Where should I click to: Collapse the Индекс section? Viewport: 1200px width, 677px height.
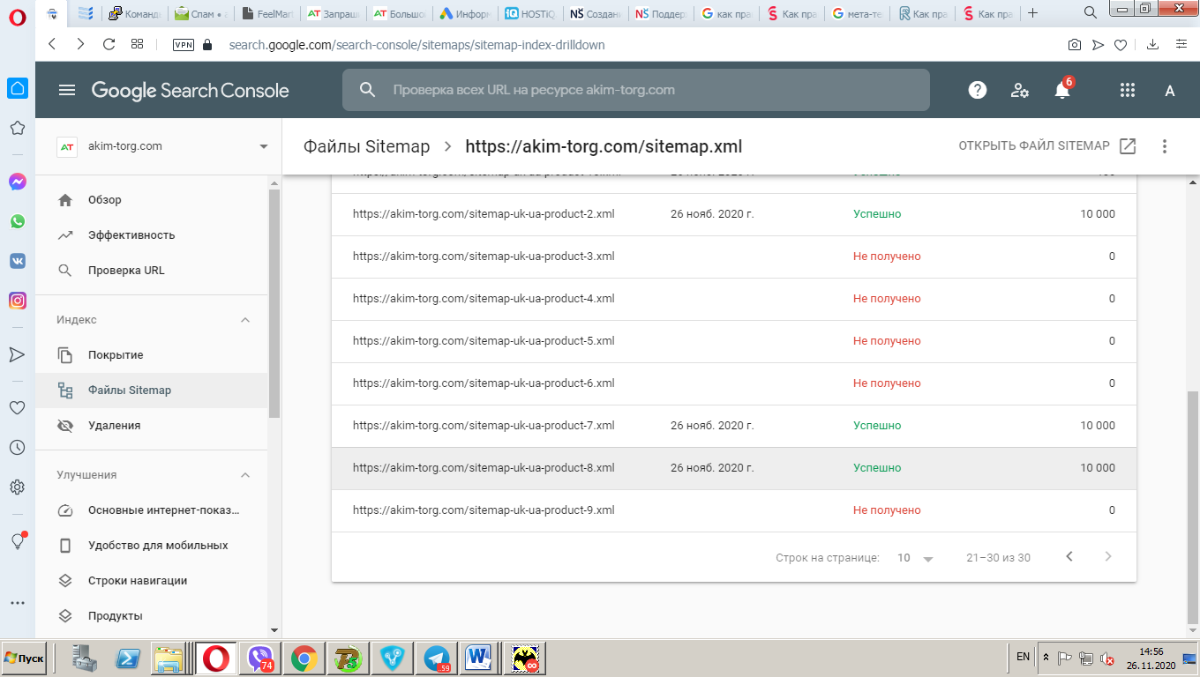pos(245,320)
